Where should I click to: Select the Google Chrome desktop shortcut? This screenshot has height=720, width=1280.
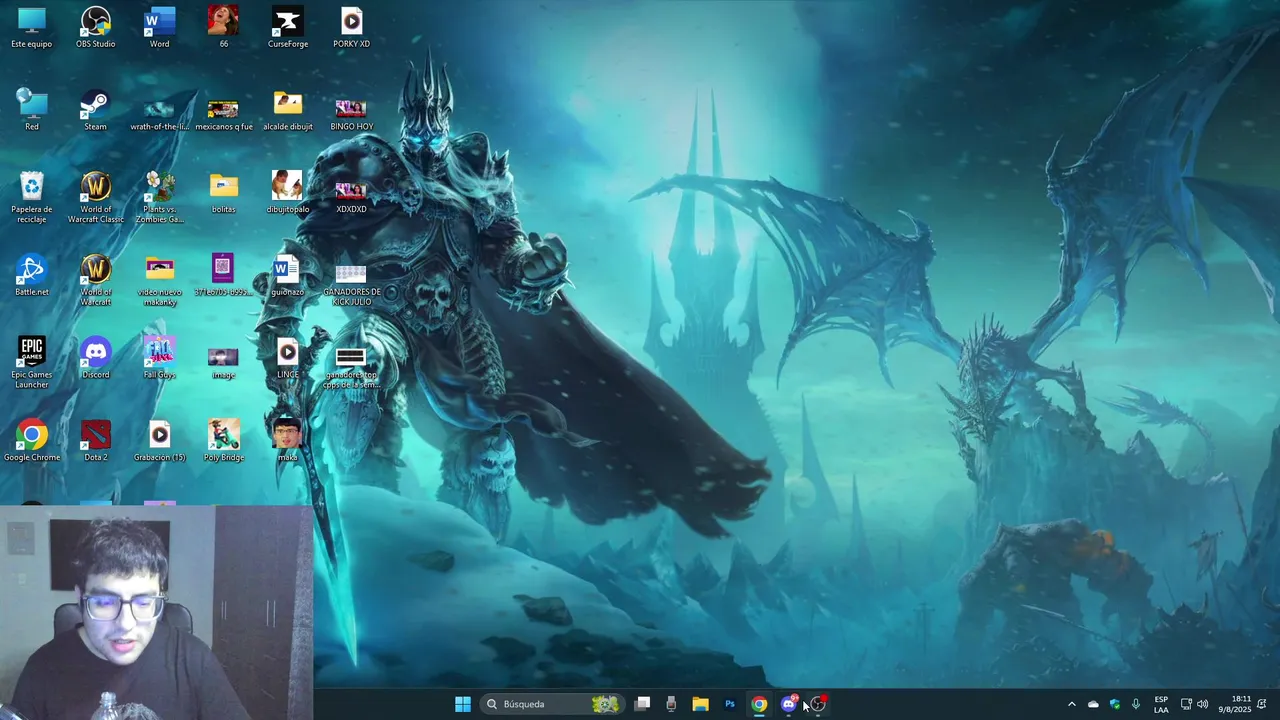32,440
